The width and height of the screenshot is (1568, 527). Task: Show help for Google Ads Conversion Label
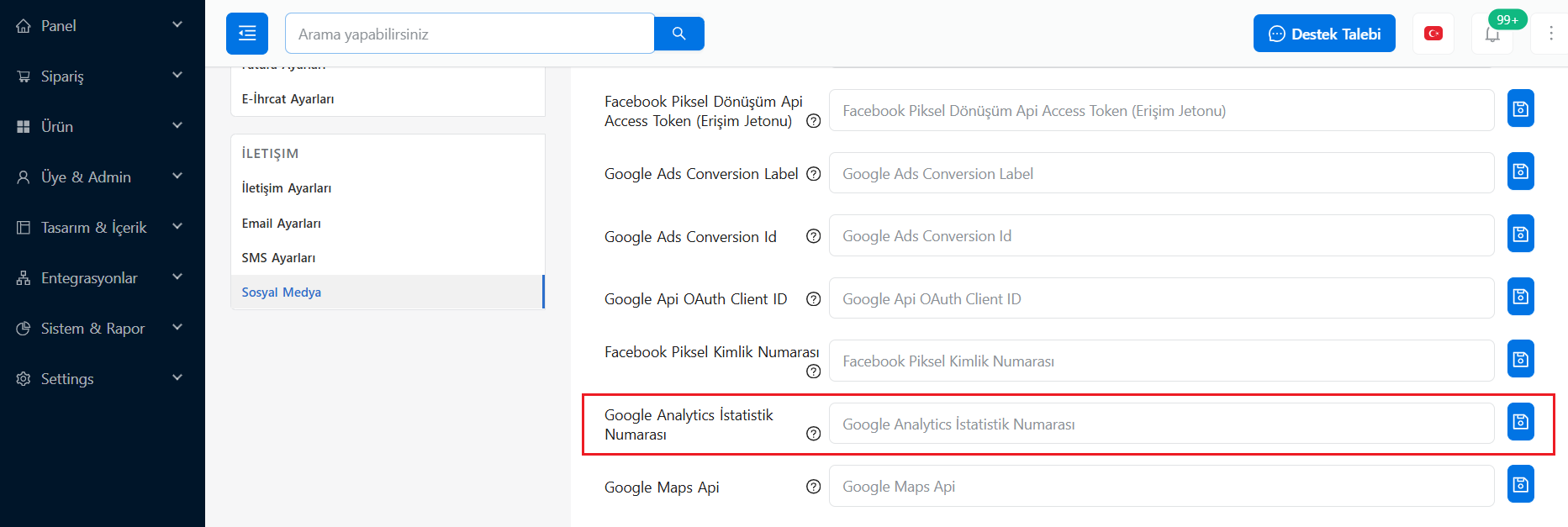[x=813, y=174]
